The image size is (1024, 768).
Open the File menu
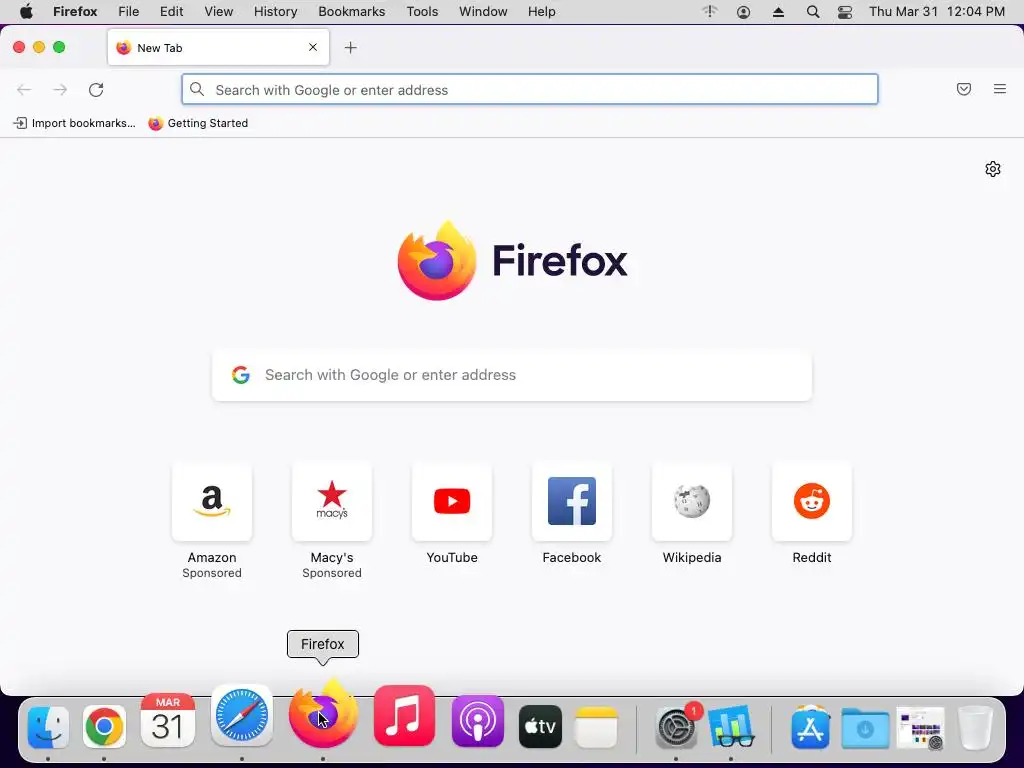coord(129,12)
